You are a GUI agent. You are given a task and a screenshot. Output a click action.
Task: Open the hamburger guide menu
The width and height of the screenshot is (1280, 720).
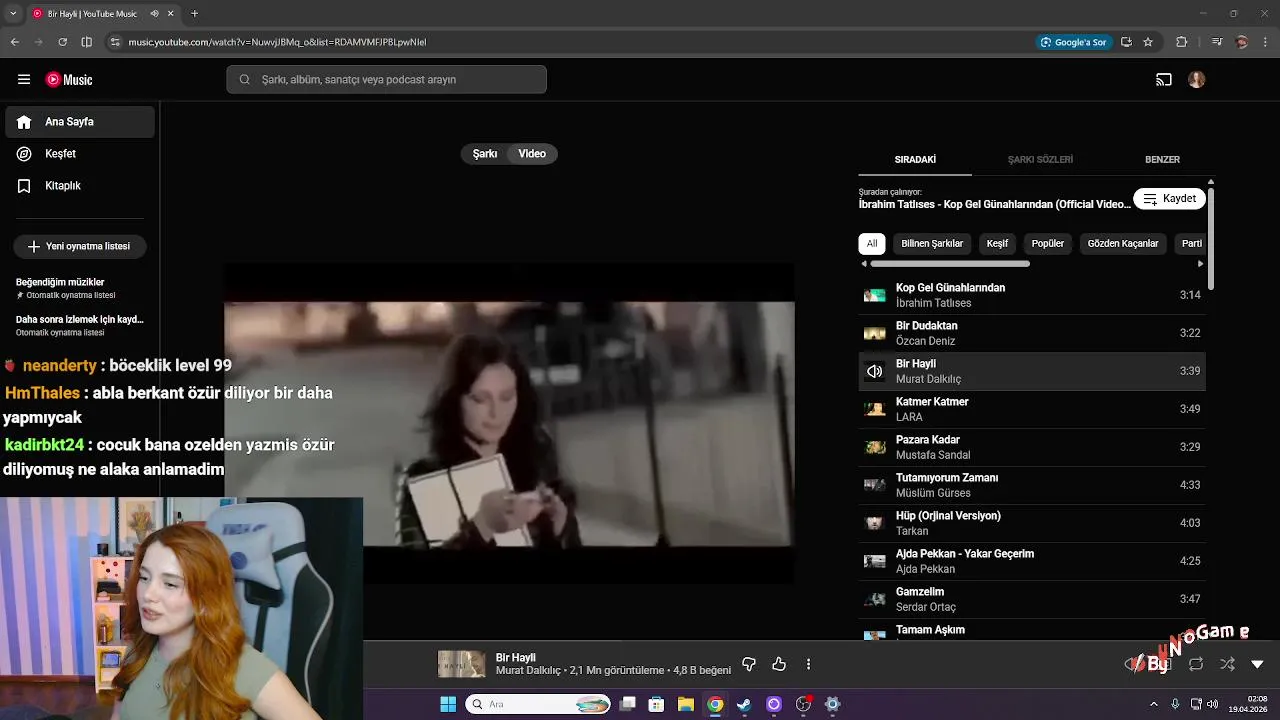coord(24,80)
